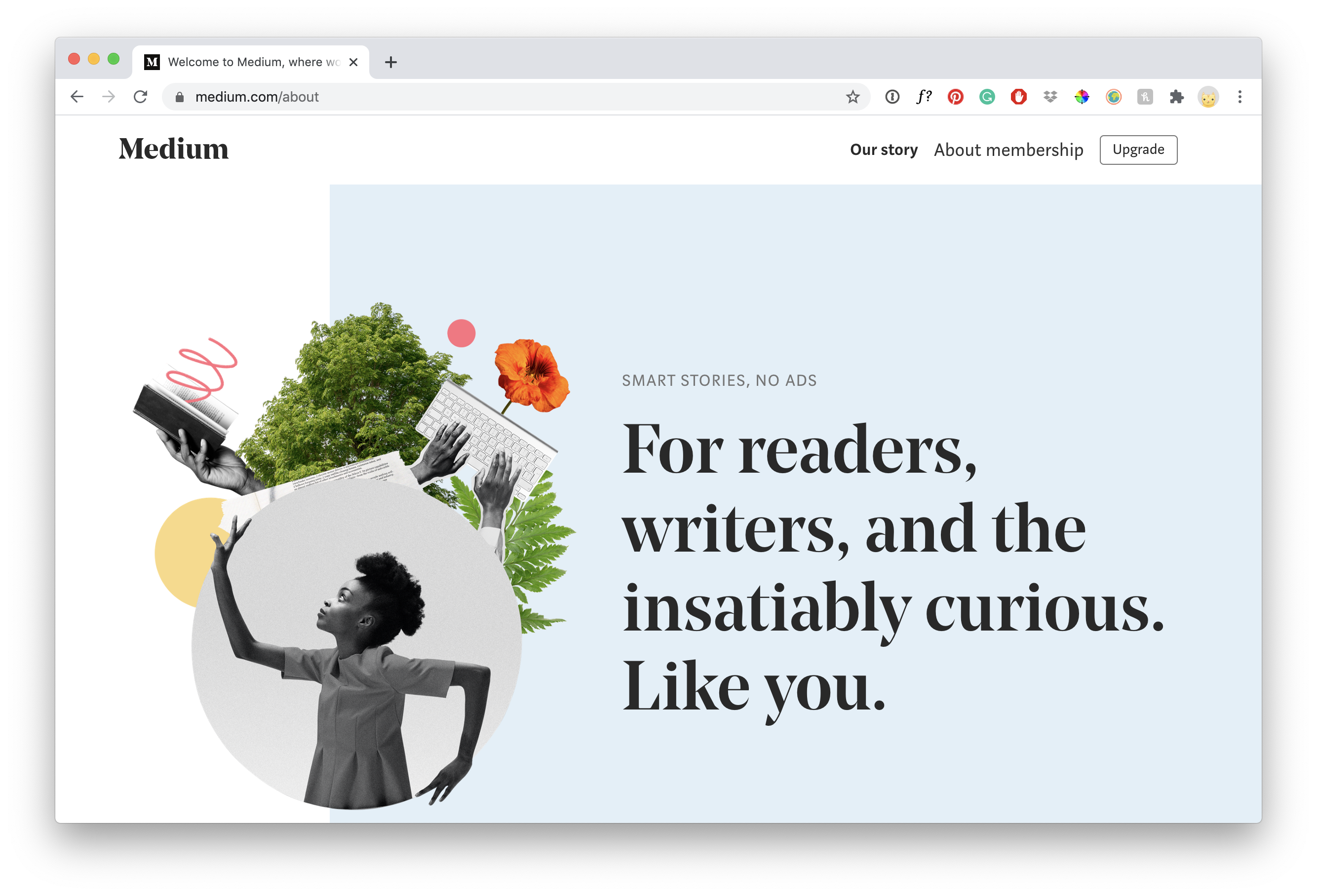Select the Our story nav link
Image resolution: width=1317 pixels, height=896 pixels.
(x=884, y=149)
